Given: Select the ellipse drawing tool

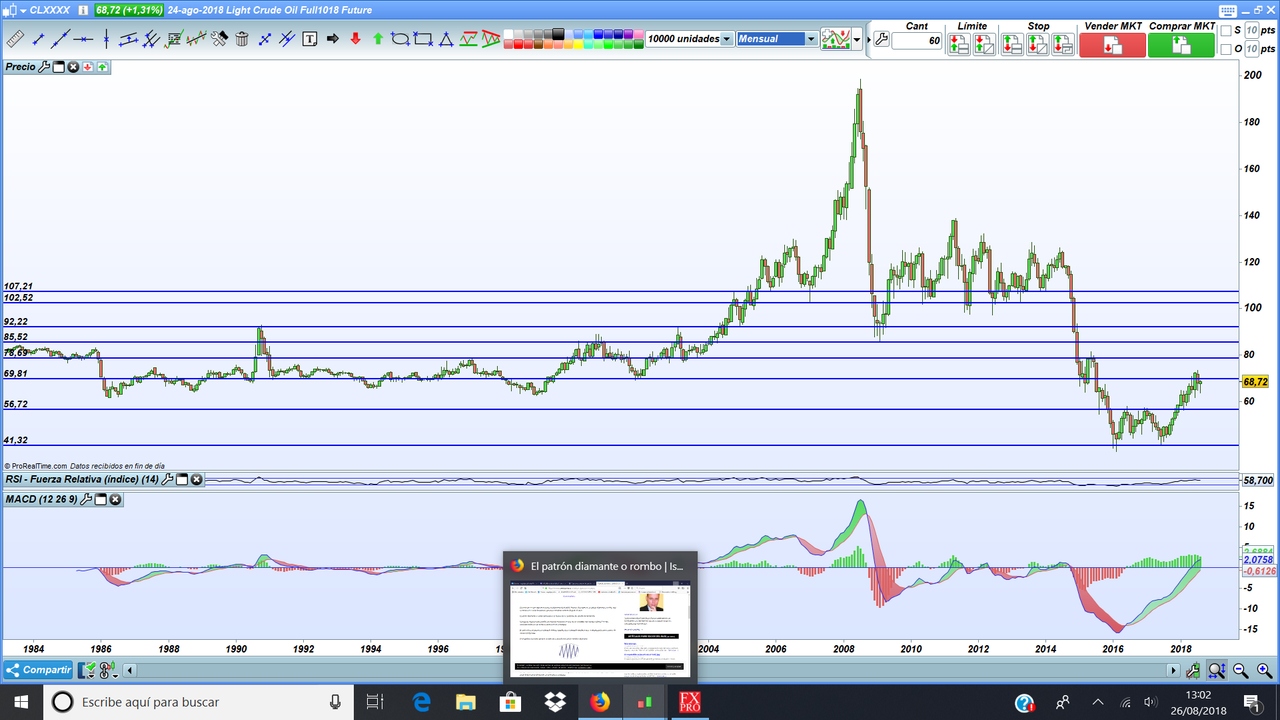Looking at the screenshot, I should coord(400,40).
